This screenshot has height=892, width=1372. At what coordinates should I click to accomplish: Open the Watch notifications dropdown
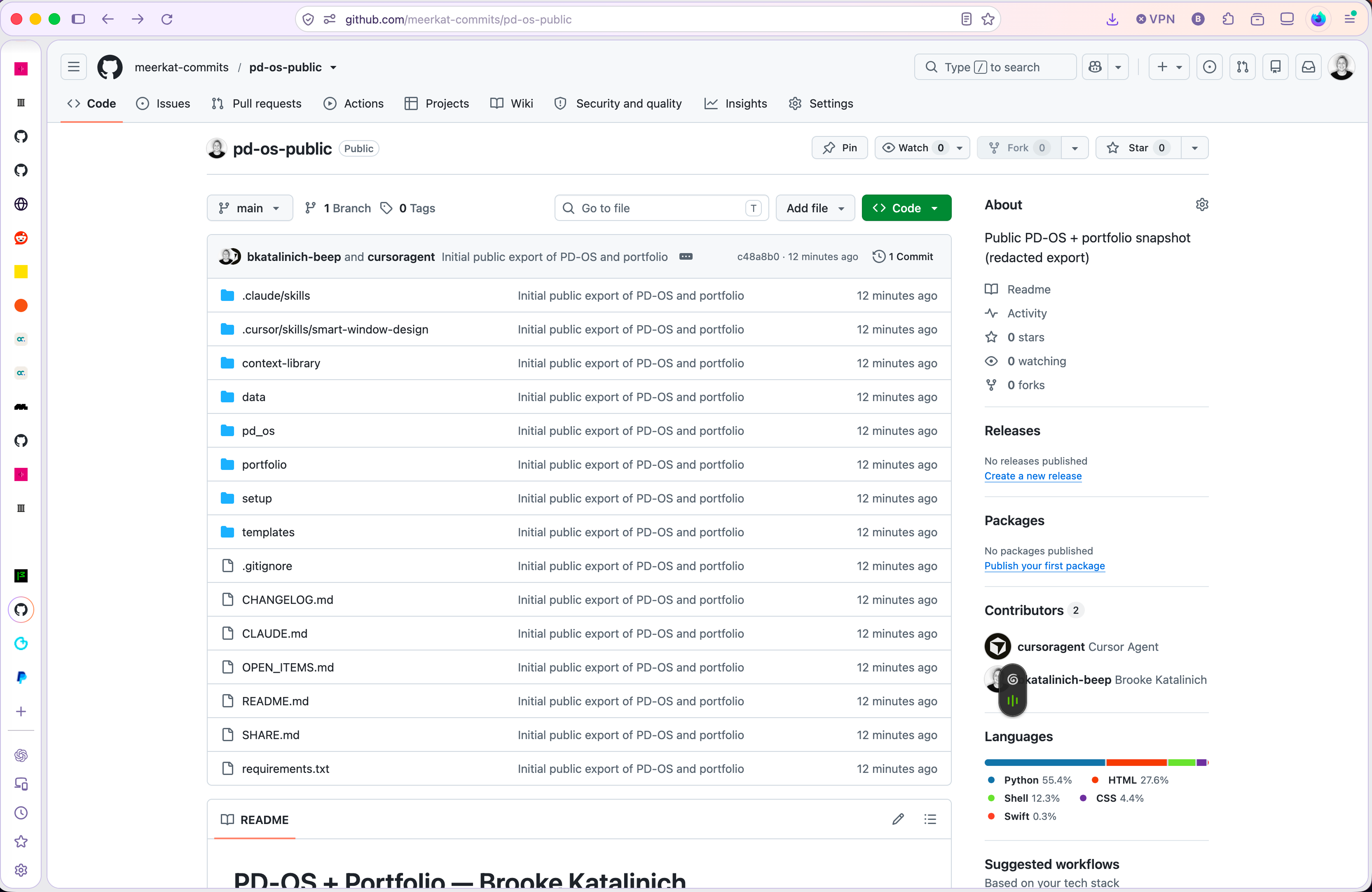(922, 148)
